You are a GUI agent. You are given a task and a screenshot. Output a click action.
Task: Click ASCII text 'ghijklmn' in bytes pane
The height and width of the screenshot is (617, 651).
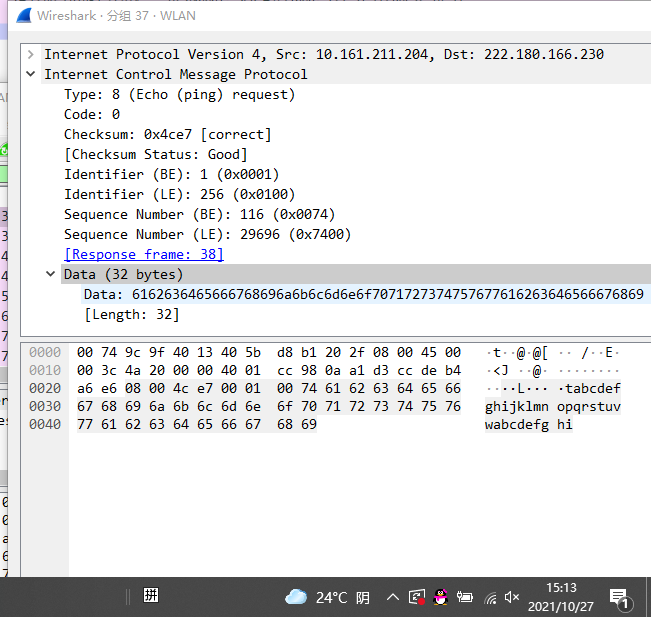click(516, 406)
